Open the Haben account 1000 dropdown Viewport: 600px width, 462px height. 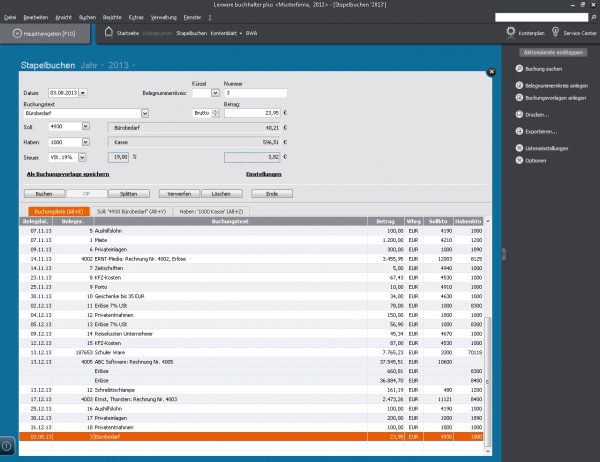pos(86,142)
